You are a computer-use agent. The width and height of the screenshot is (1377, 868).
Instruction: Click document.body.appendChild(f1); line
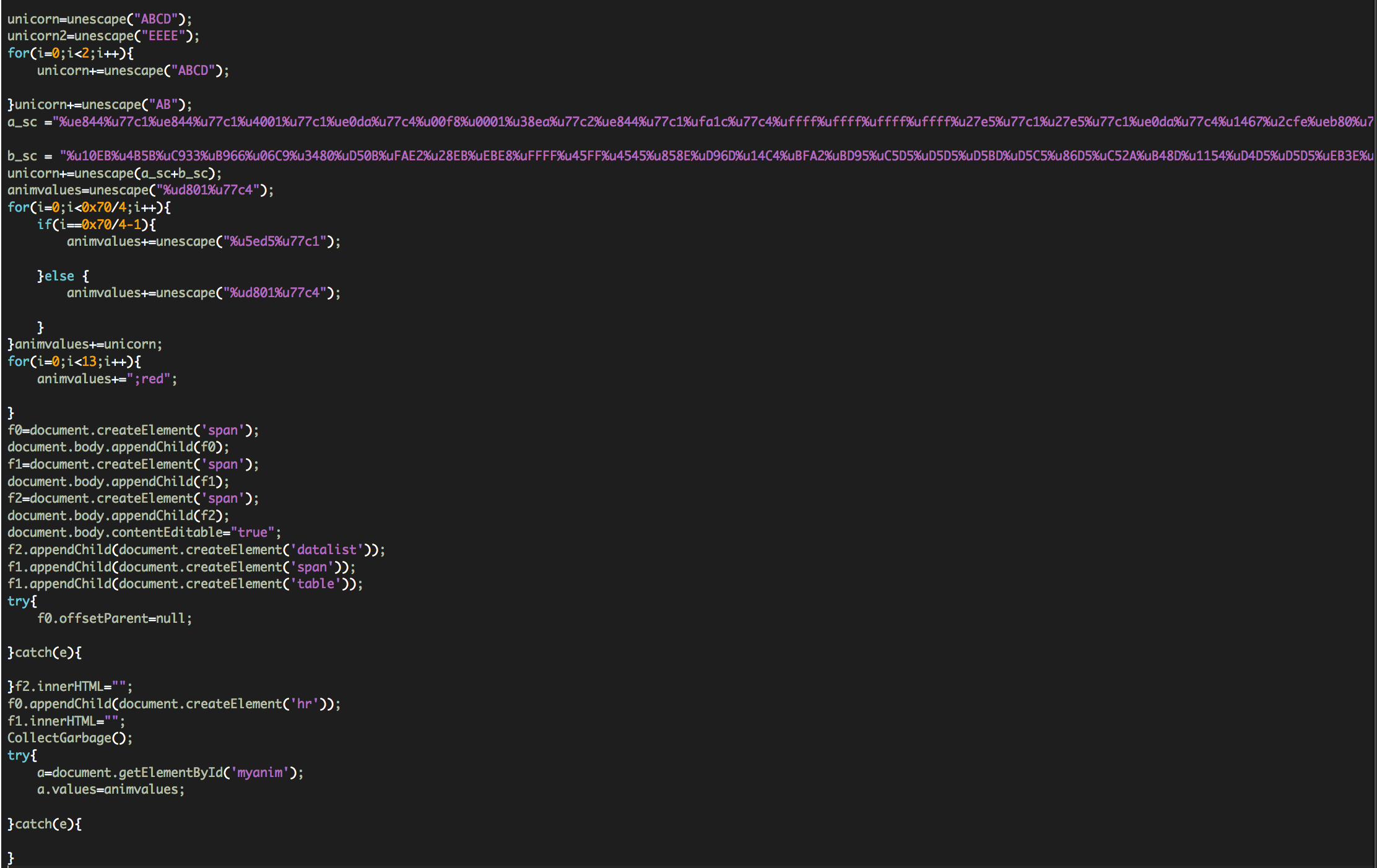coord(118,482)
